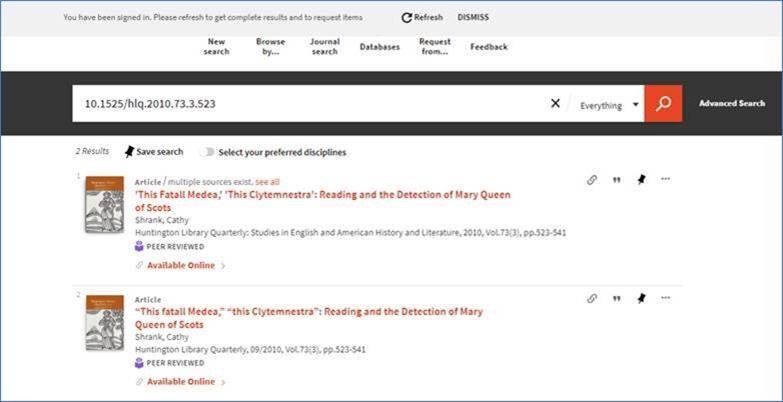Pin the first result to favorites

click(641, 180)
